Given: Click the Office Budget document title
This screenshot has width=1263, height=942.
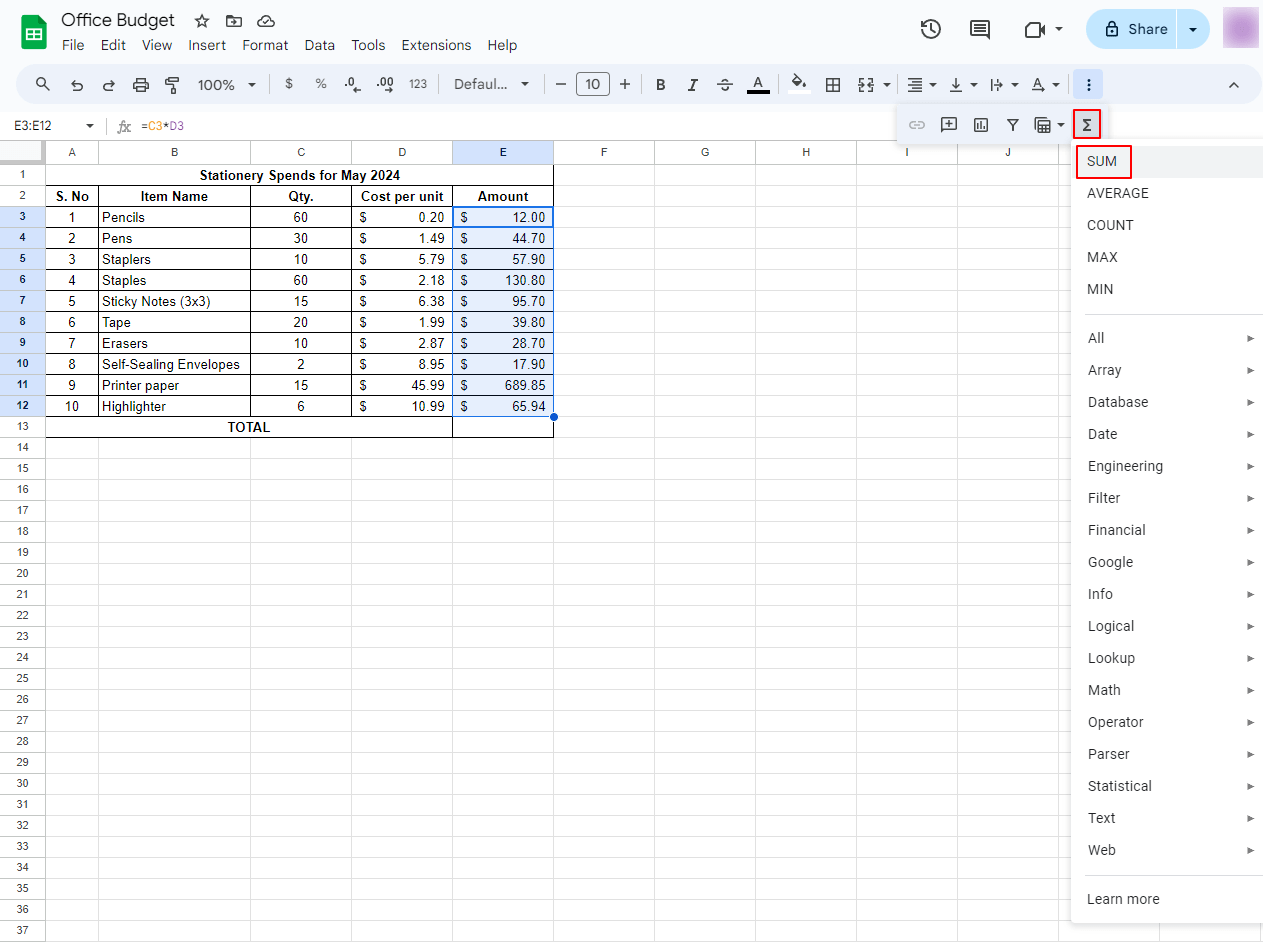Looking at the screenshot, I should click(118, 20).
